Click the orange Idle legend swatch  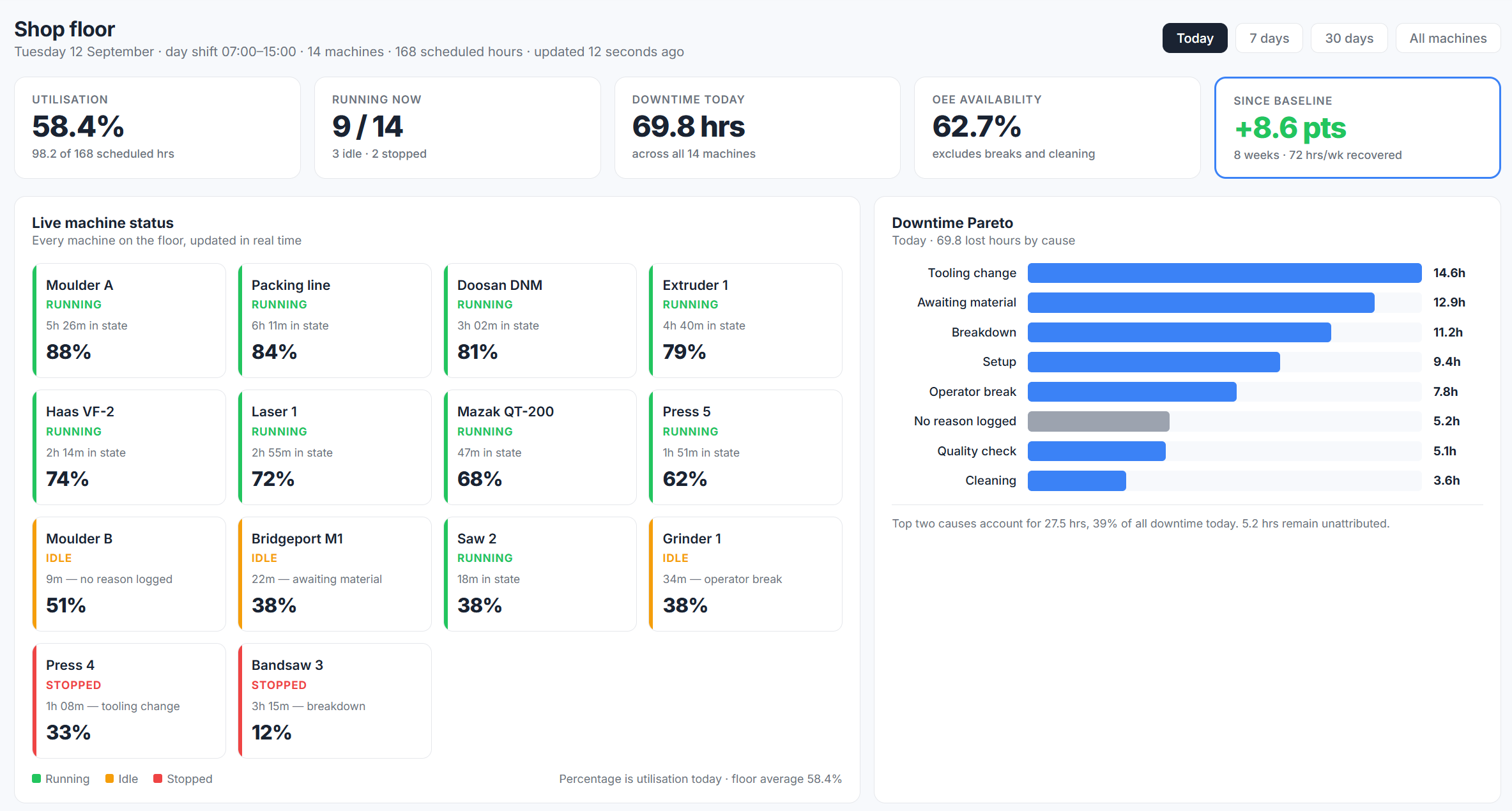point(110,778)
